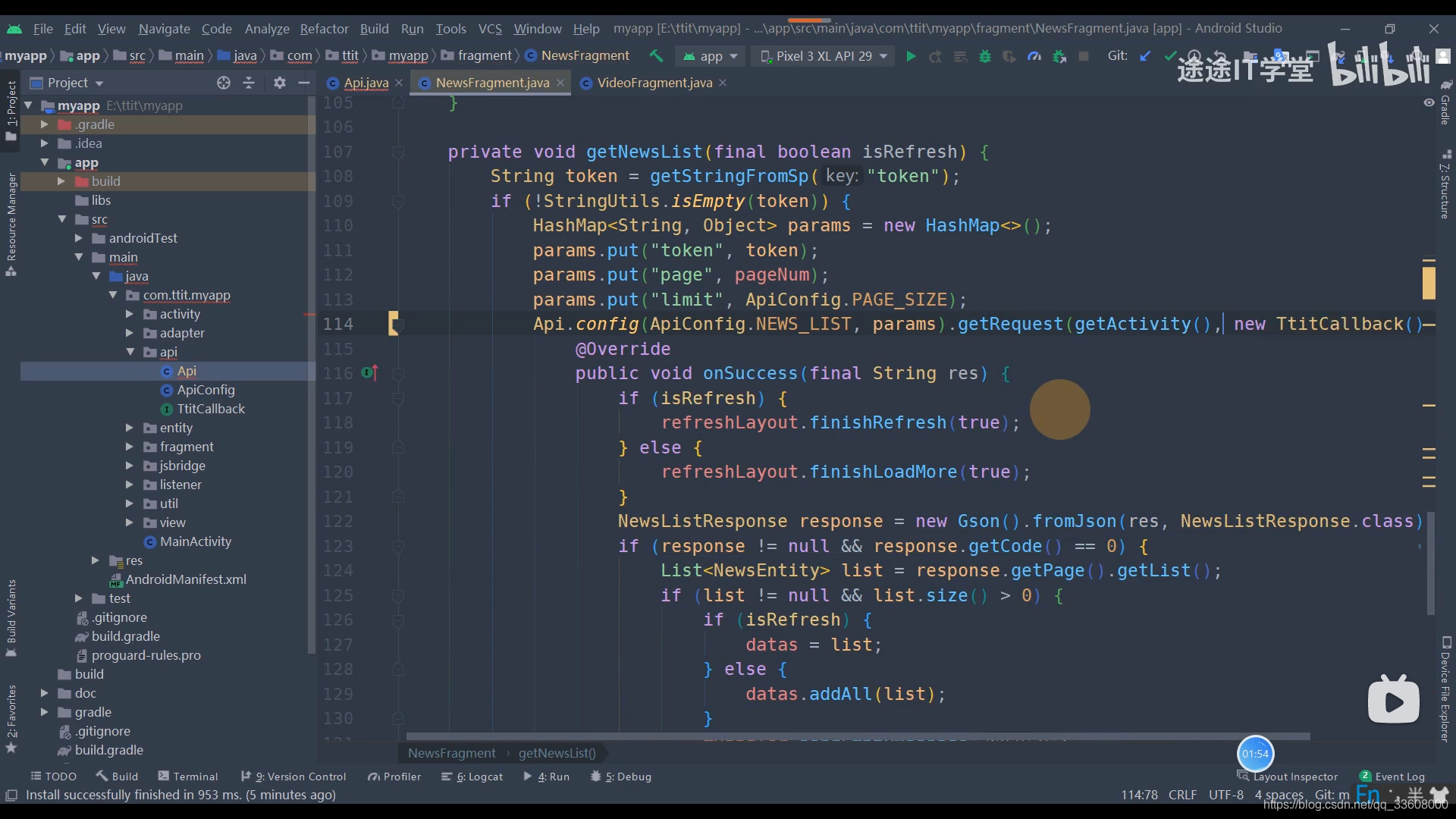Click Attach Debugger to Android Process icon
The height and width of the screenshot is (819, 1456).
coord(1059,56)
